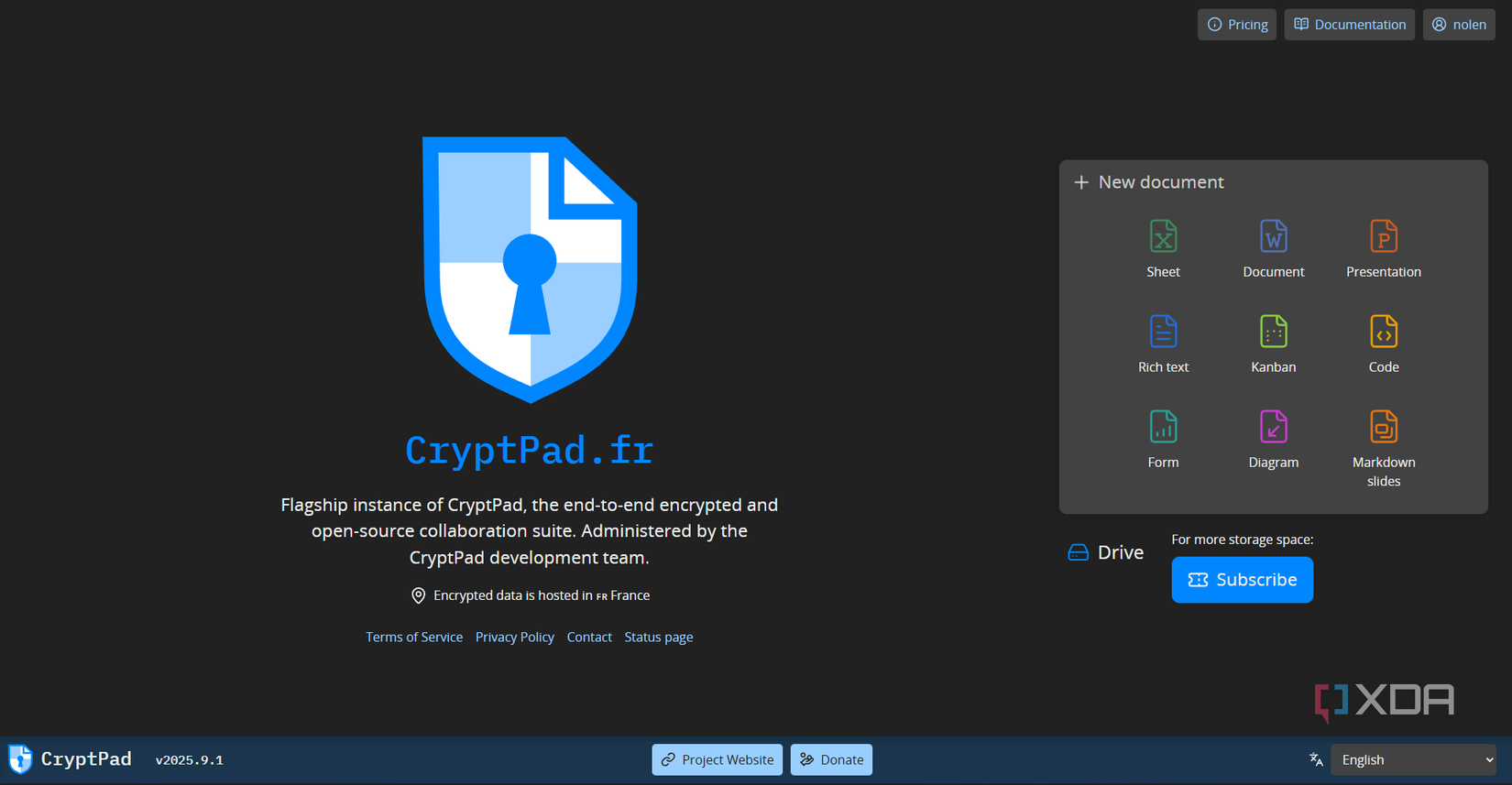Open the Drive storage
Screen dimensions: 1512x785
[x=1106, y=552]
